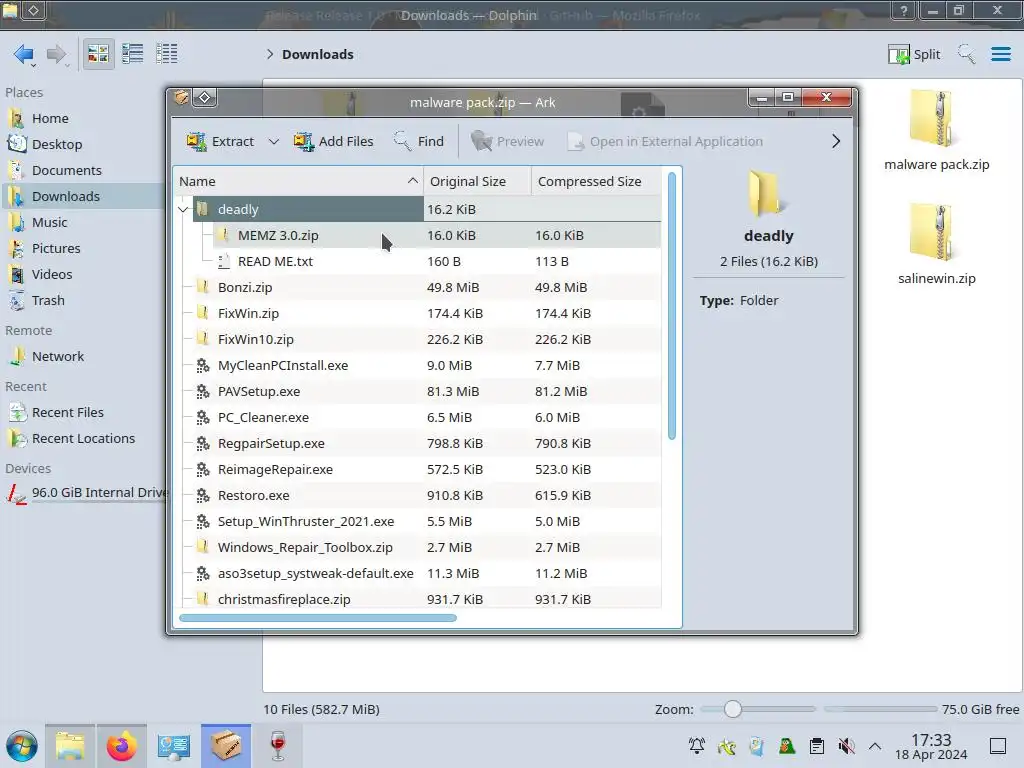The width and height of the screenshot is (1024, 768).
Task: Sort by Original Size column in Ark
Action: point(477,182)
